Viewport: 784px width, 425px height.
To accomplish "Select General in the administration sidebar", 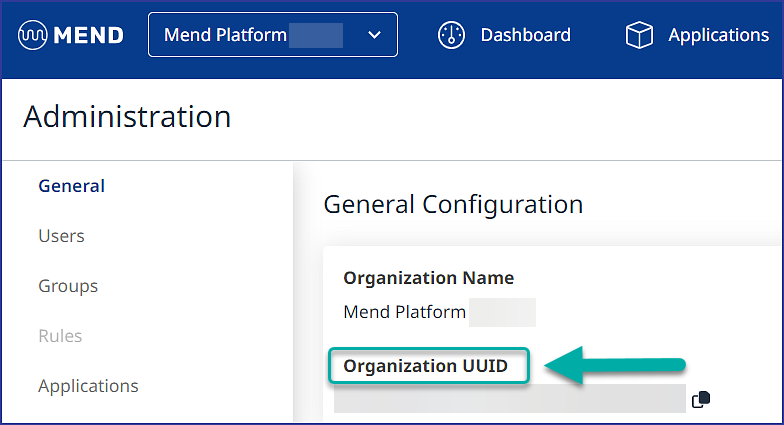I will [71, 186].
